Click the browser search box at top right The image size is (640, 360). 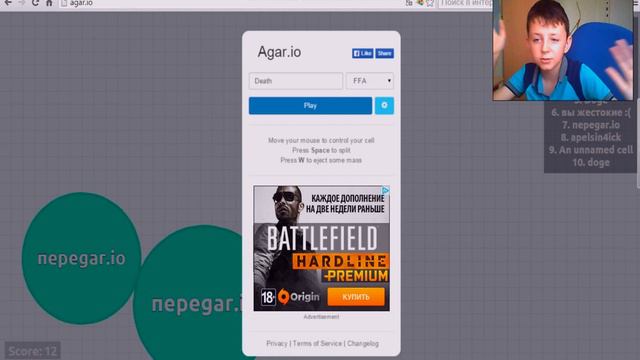465,3
